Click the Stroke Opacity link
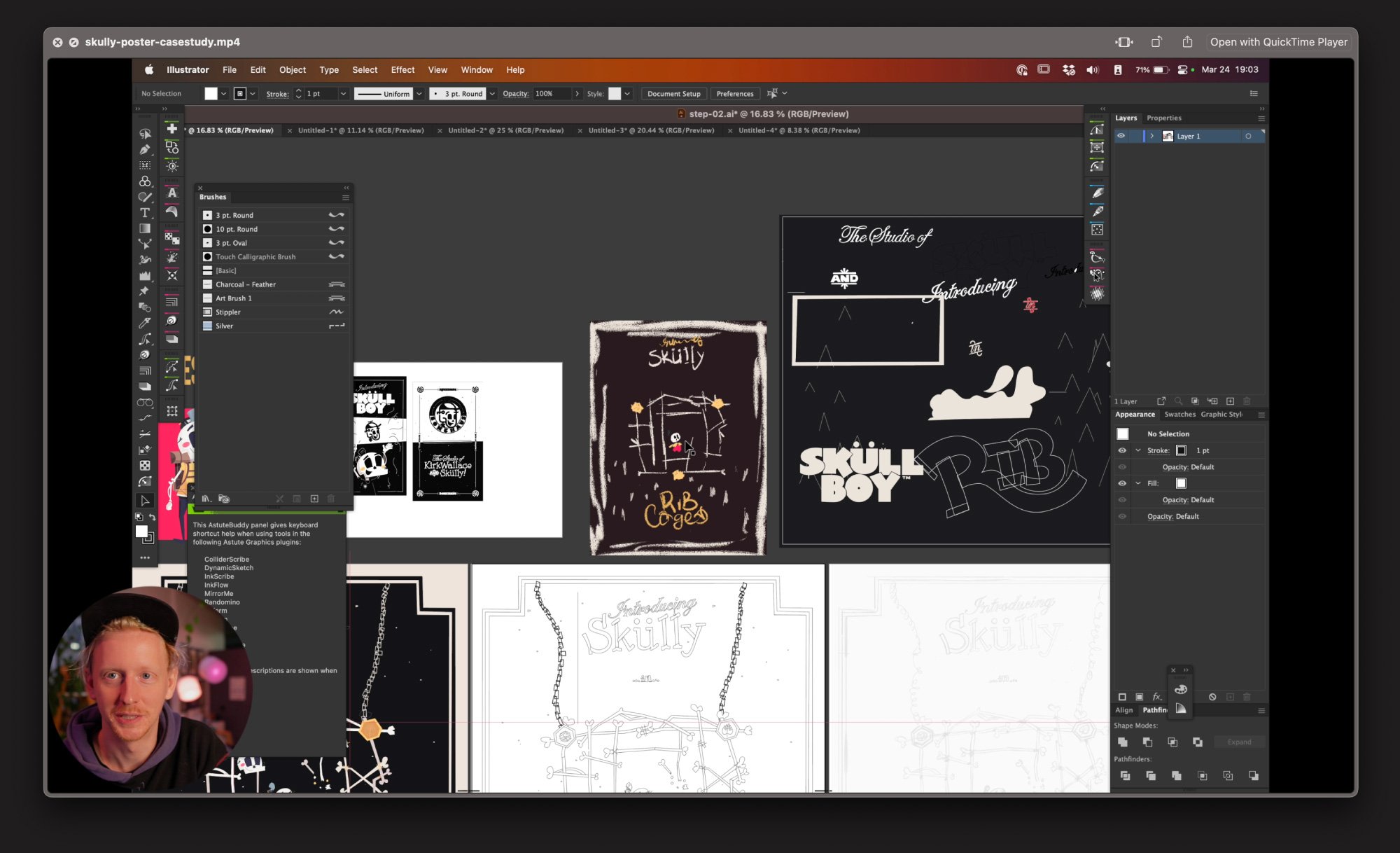Image resolution: width=1400 pixels, height=853 pixels. pyautogui.click(x=1175, y=467)
